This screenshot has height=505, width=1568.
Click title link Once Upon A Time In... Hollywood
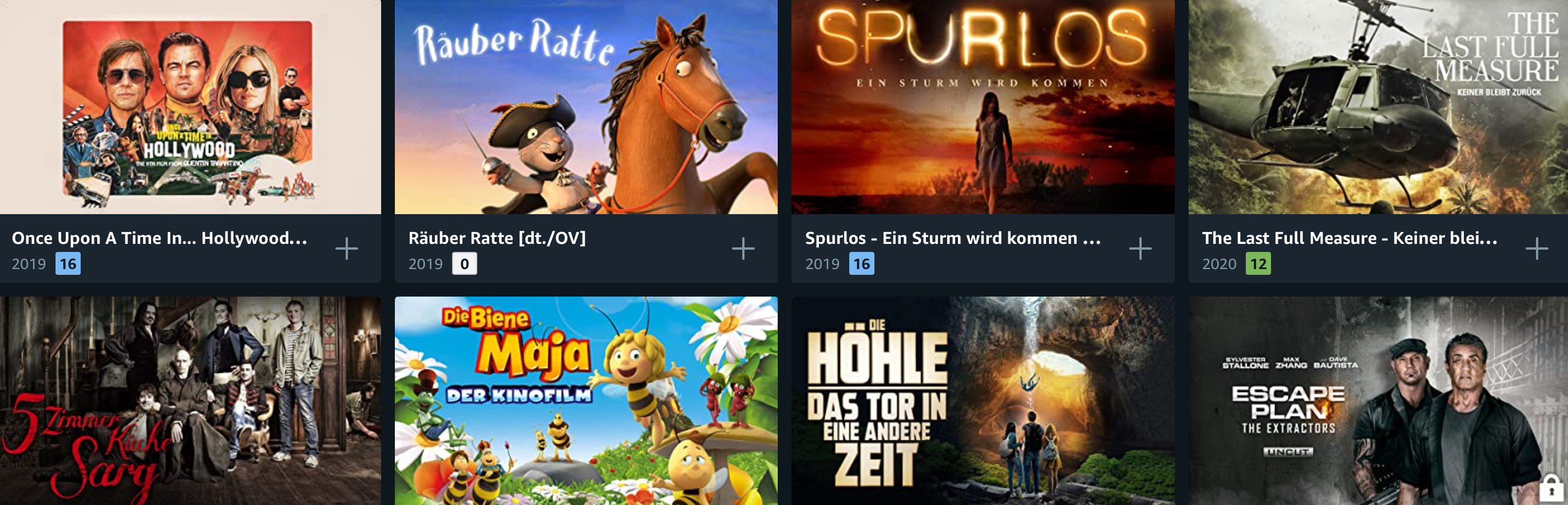pos(160,238)
